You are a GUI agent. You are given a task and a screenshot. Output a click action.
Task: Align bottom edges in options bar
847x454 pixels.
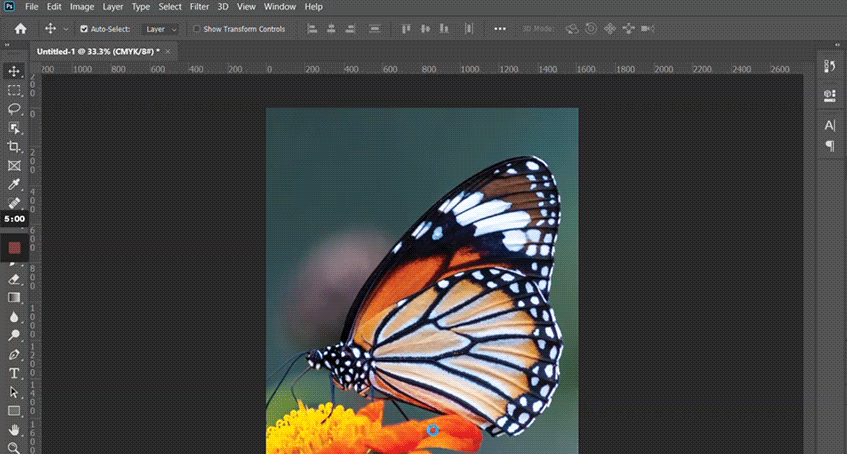pyautogui.click(x=444, y=29)
